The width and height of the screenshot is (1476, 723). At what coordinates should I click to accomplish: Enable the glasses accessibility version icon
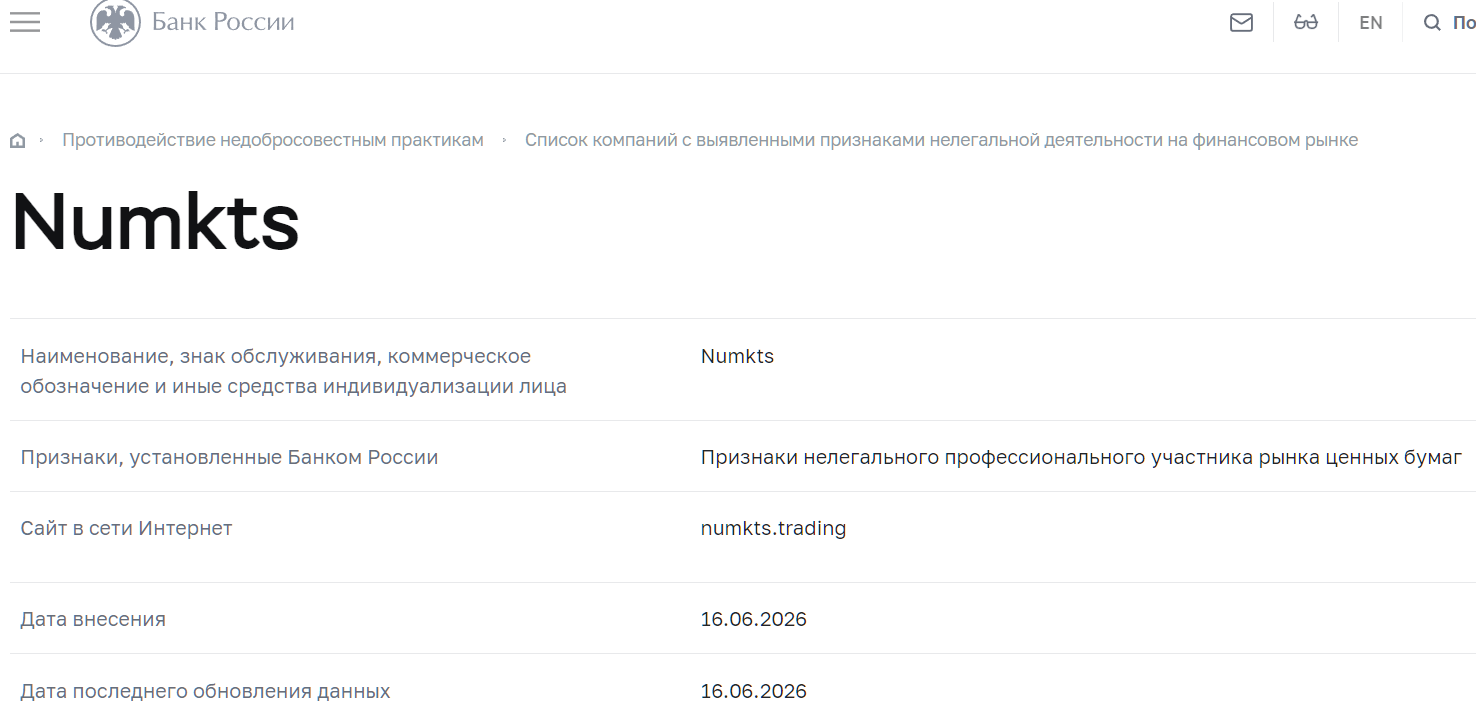coord(1306,22)
